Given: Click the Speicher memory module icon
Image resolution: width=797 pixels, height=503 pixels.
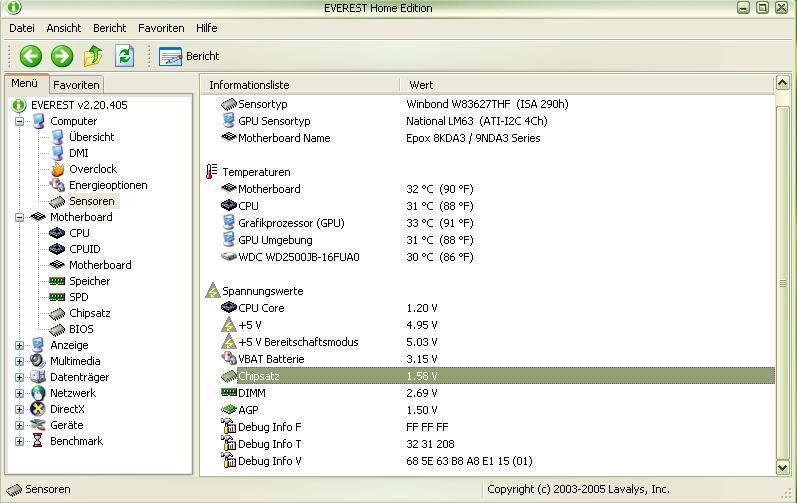Looking at the screenshot, I should pos(57,281).
